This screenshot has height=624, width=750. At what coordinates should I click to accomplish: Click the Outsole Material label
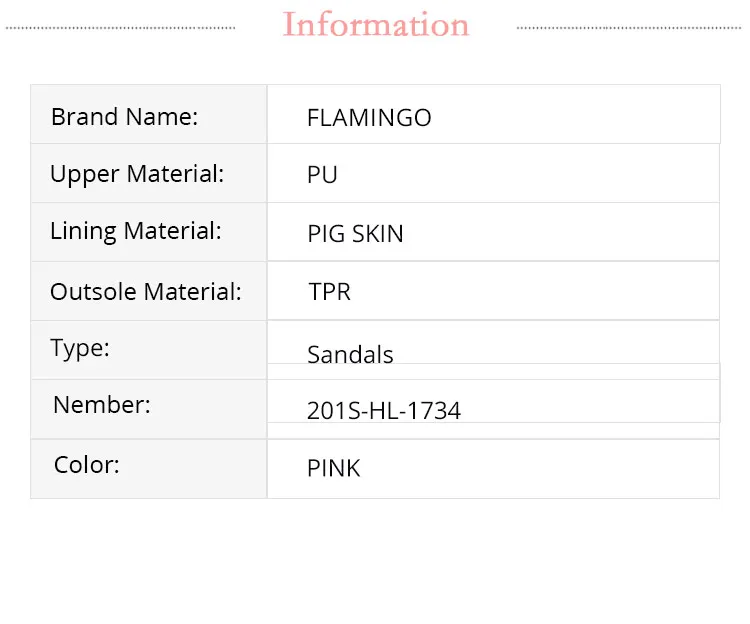[x=146, y=292]
